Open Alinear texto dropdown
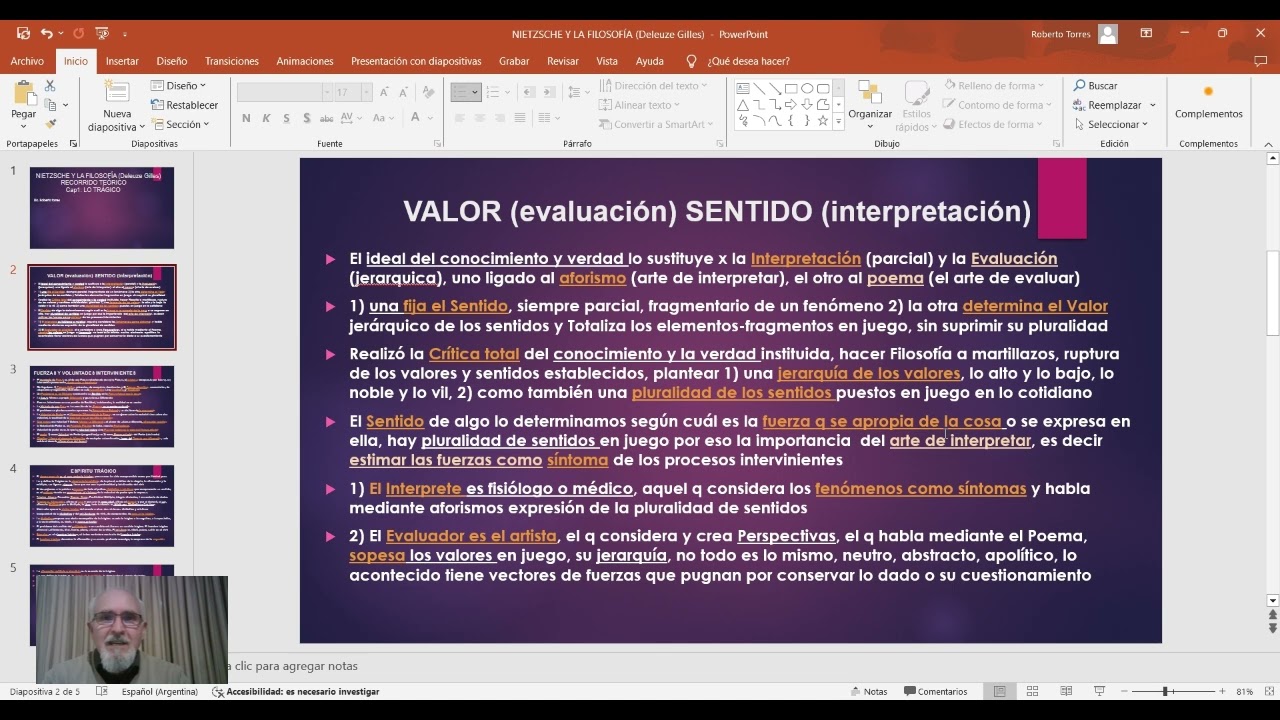This screenshot has height=720, width=1280. [x=639, y=105]
